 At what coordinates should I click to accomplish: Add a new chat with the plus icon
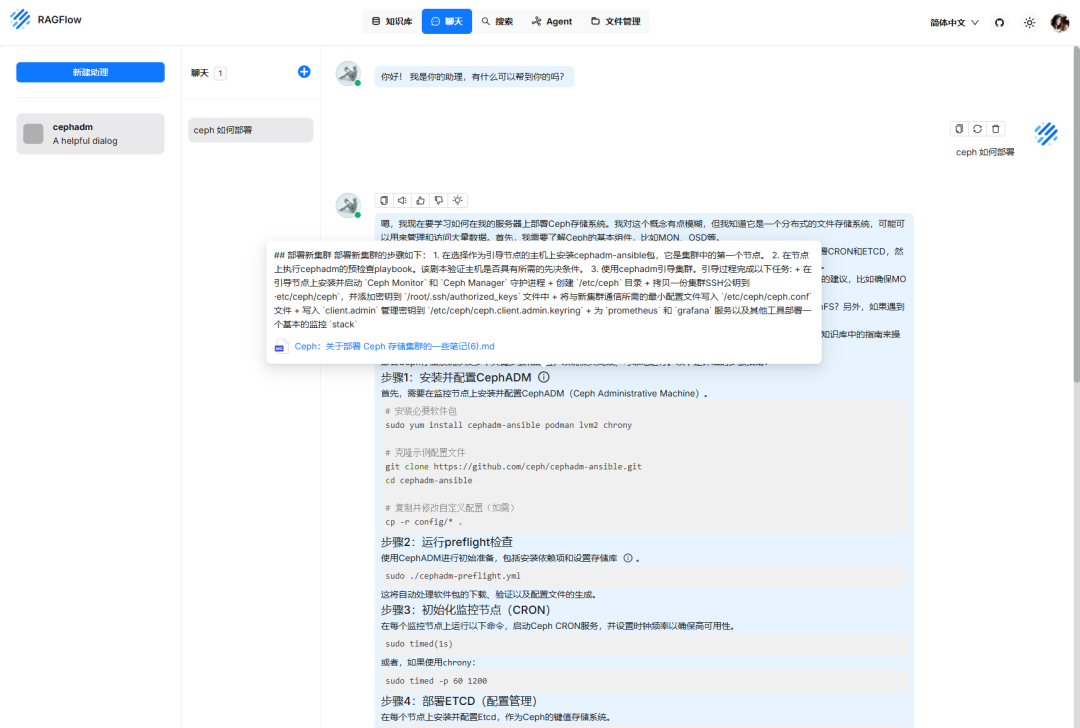[304, 72]
